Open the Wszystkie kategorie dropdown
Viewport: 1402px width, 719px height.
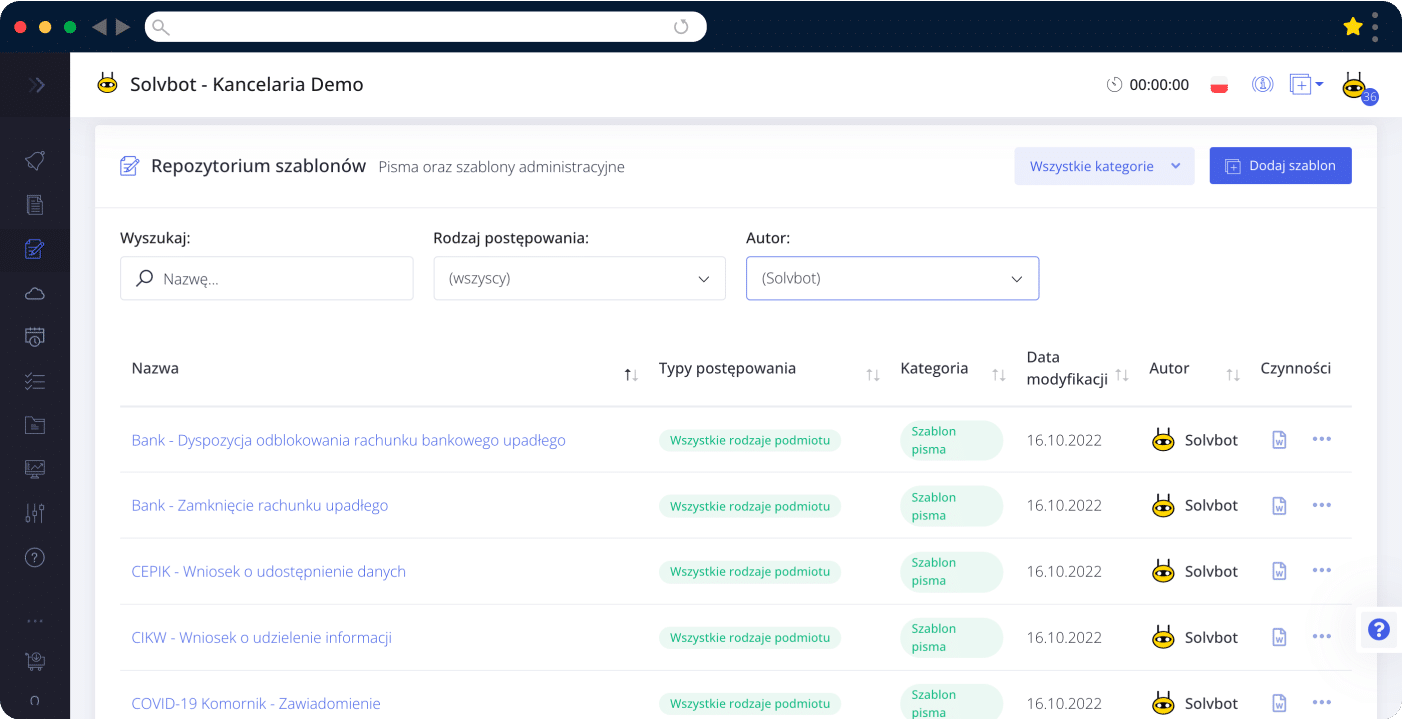(x=1104, y=166)
